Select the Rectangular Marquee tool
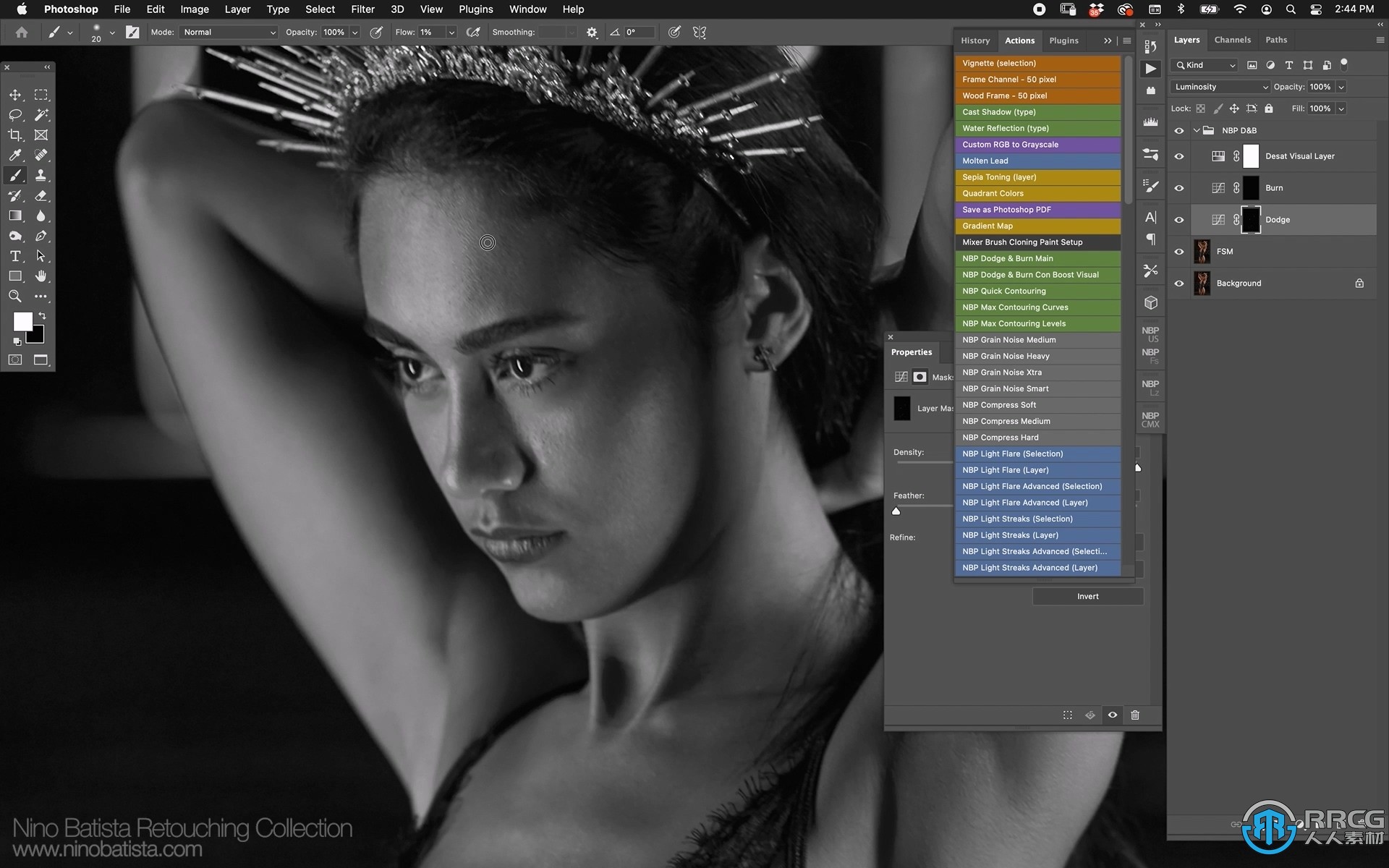 [41, 95]
